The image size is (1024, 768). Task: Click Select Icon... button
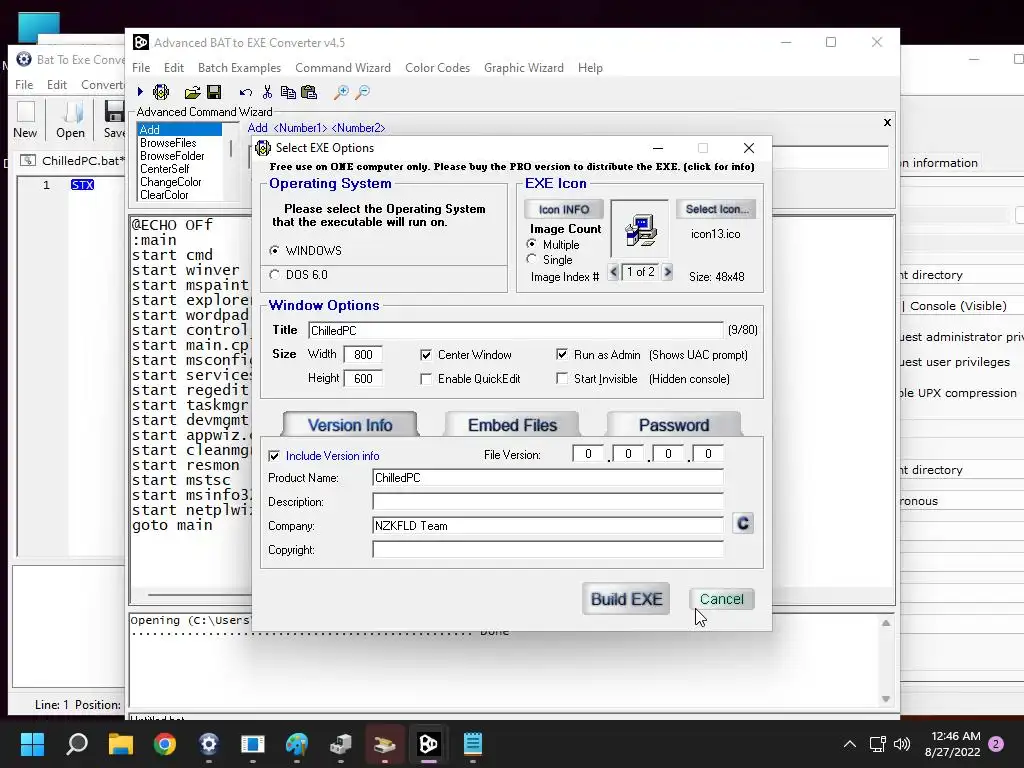[716, 209]
